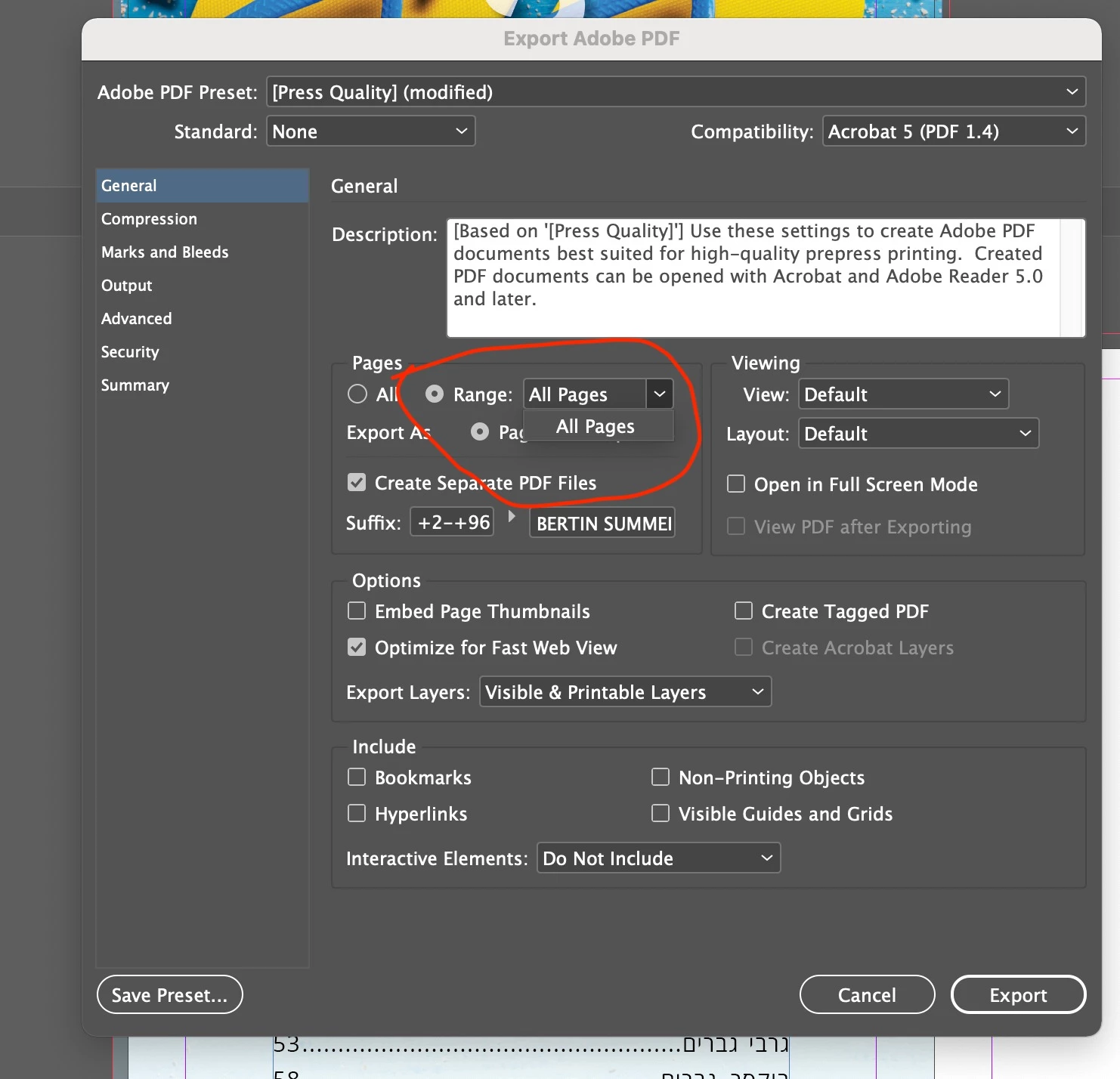Viewport: 1120px width, 1079px height.
Task: Click the Description box scrollbar
Action: click(x=1072, y=277)
